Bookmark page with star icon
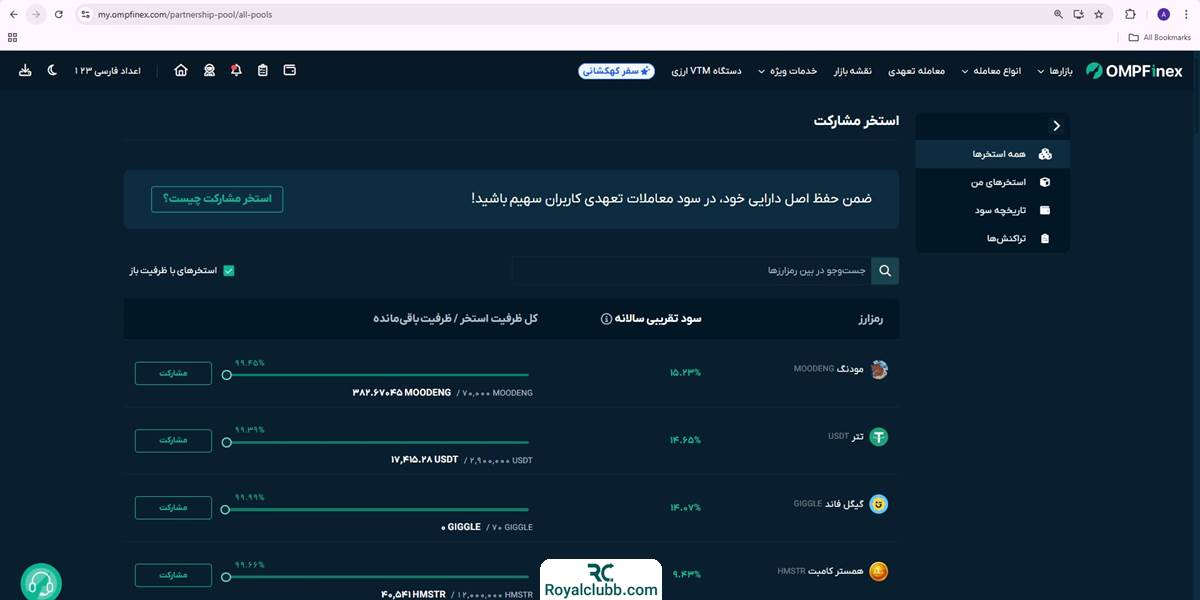The image size is (1200, 600). pyautogui.click(x=1099, y=14)
